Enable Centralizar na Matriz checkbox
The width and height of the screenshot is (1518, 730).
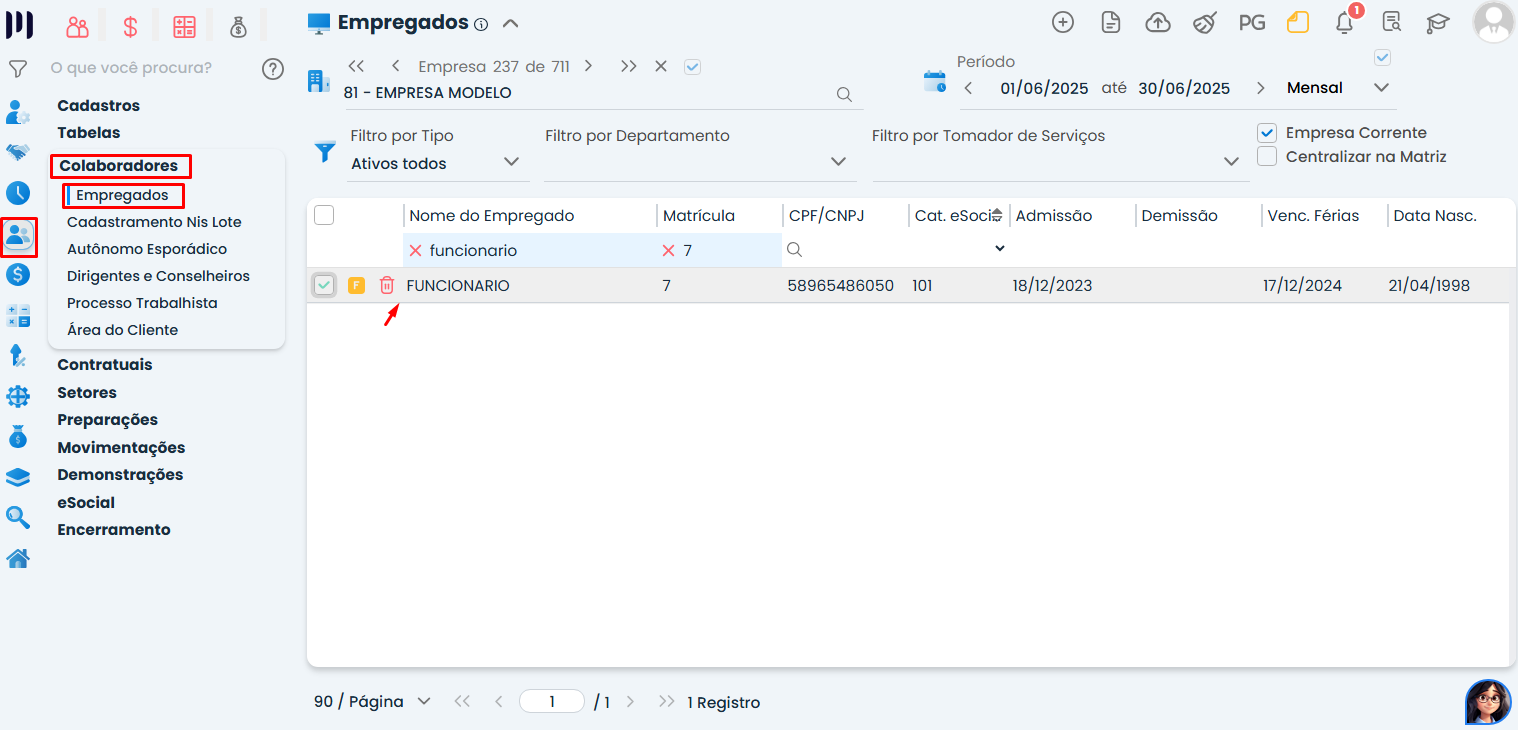(x=1267, y=157)
